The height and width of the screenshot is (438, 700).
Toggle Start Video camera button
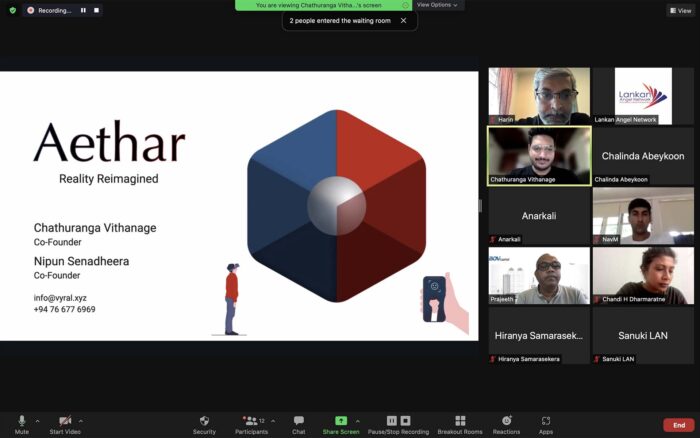[65, 421]
